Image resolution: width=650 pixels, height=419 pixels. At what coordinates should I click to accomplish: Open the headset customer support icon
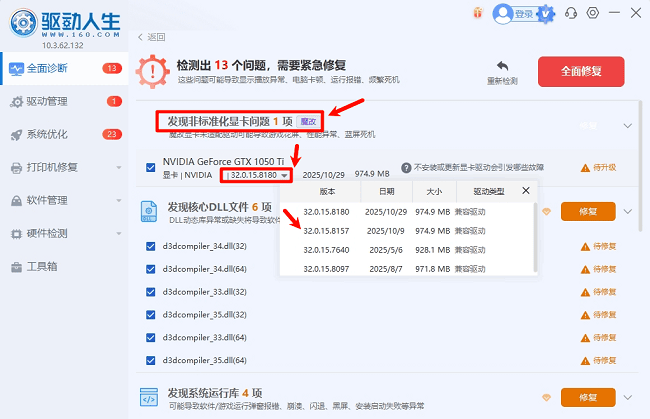point(571,13)
